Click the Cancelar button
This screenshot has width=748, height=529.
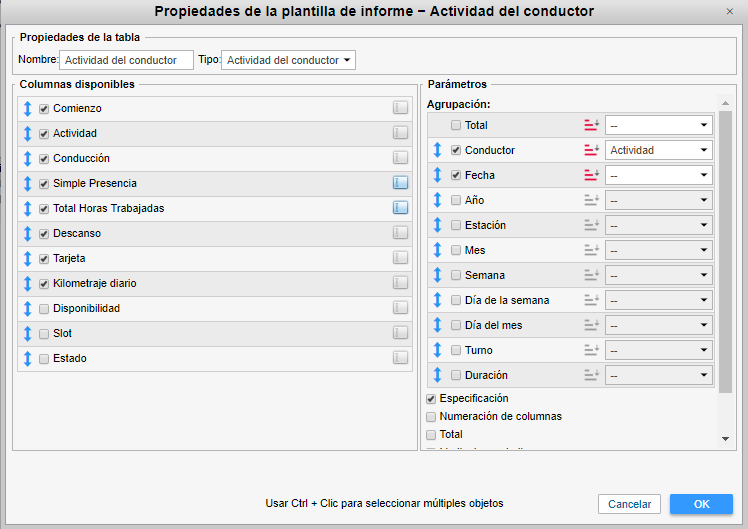click(629, 504)
